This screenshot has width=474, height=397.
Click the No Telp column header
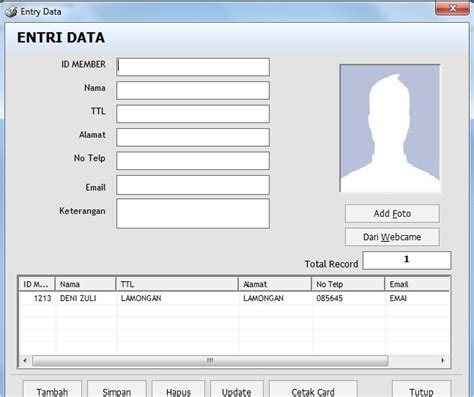pyautogui.click(x=348, y=284)
